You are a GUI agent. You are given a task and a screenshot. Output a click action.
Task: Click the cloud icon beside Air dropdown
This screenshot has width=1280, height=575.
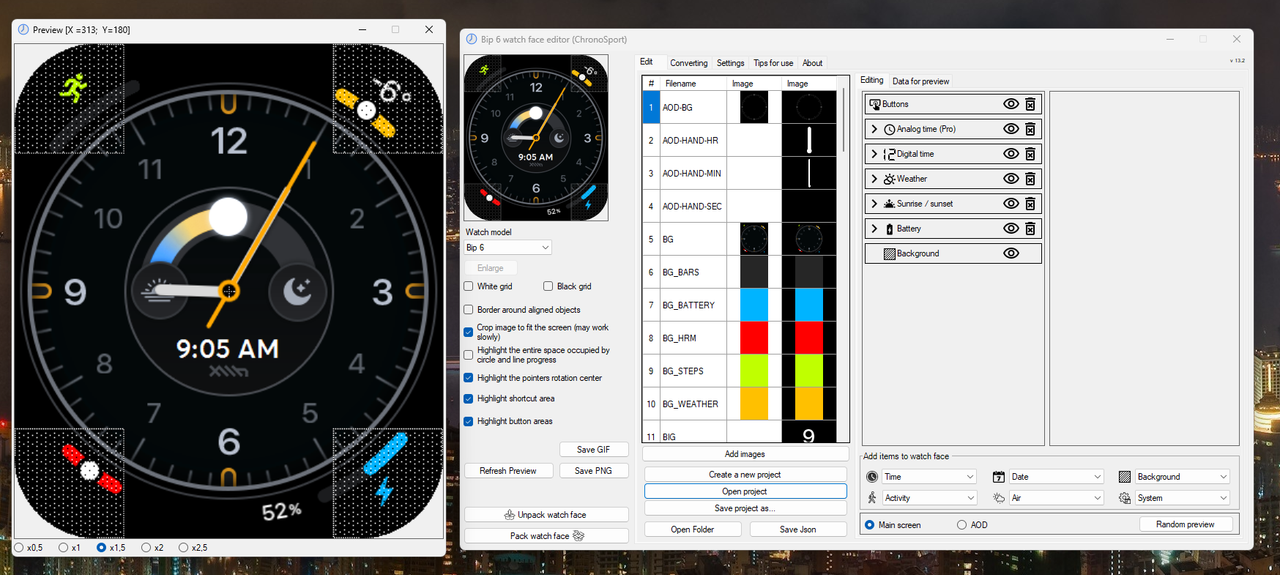pos(998,498)
